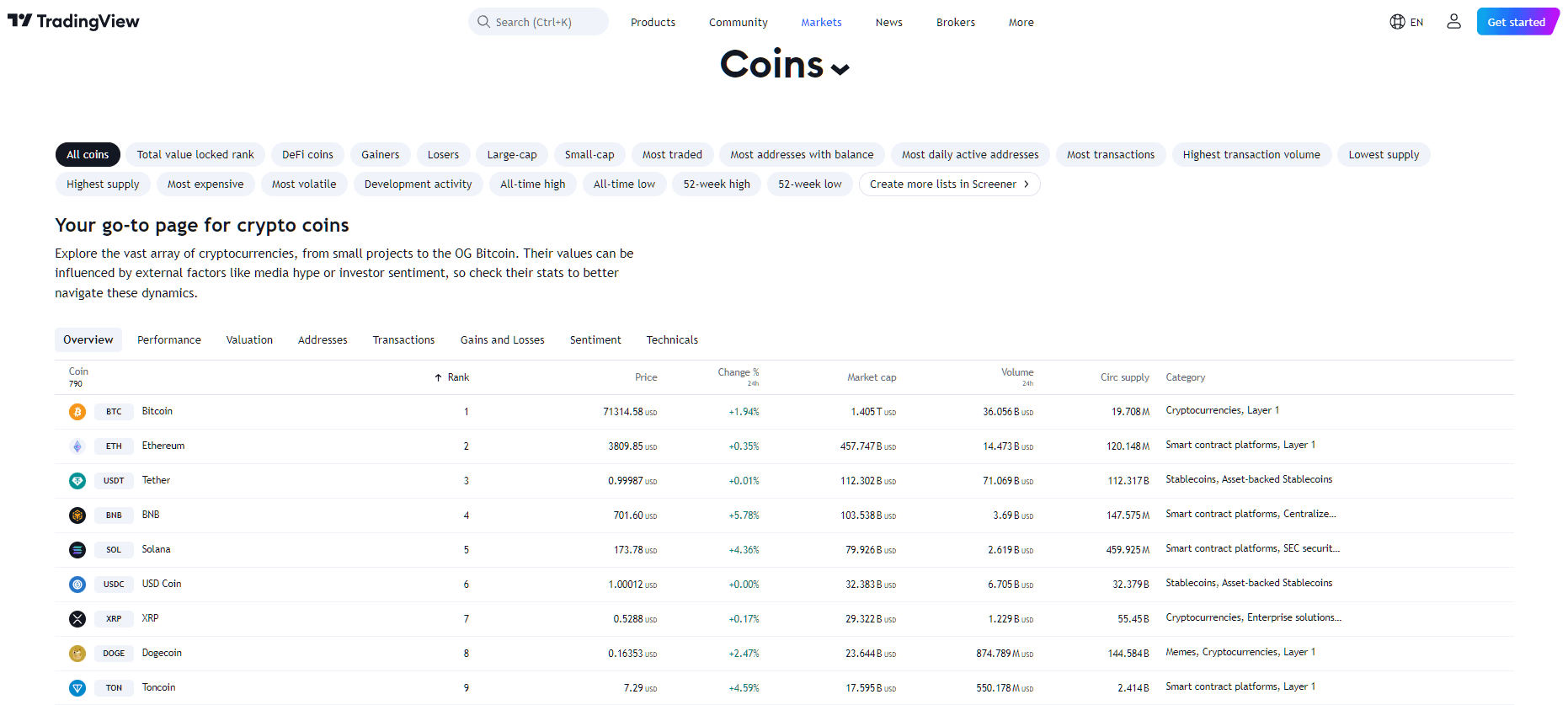Select the All coins filter chip
1568x705 pixels.
88,155
